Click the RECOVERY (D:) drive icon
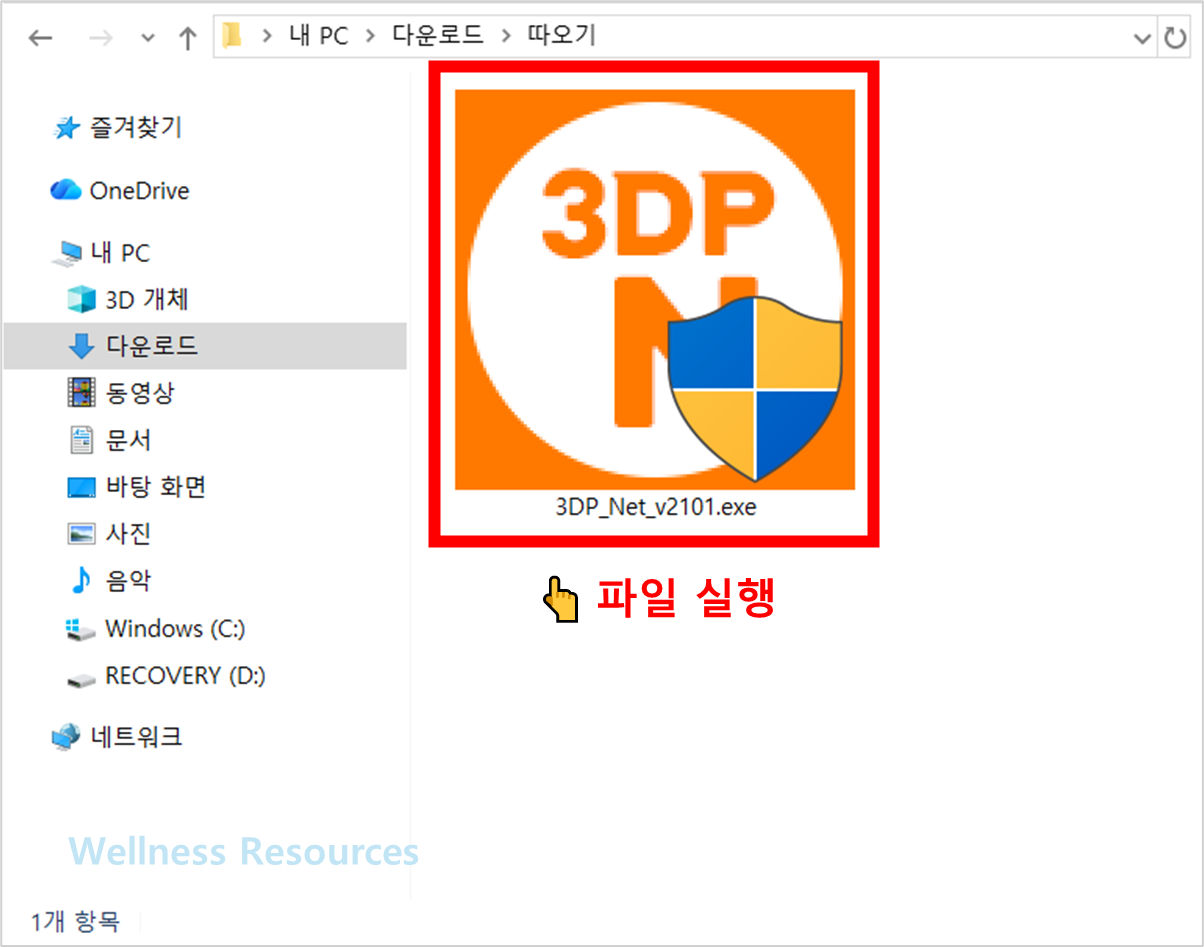The height and width of the screenshot is (947, 1204). [80, 679]
